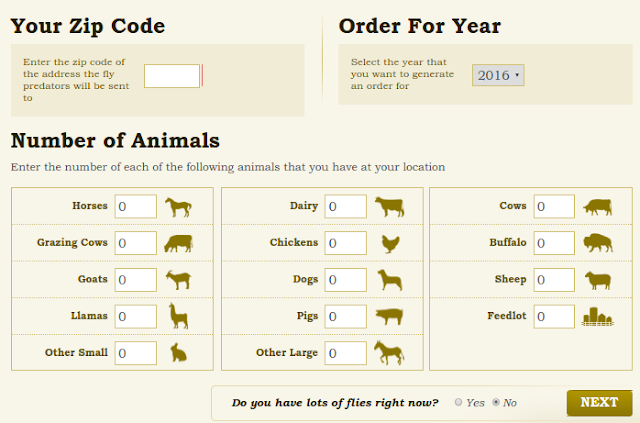This screenshot has width=640, height=423.
Task: Click the buffalo silhouette icon
Action: [598, 243]
